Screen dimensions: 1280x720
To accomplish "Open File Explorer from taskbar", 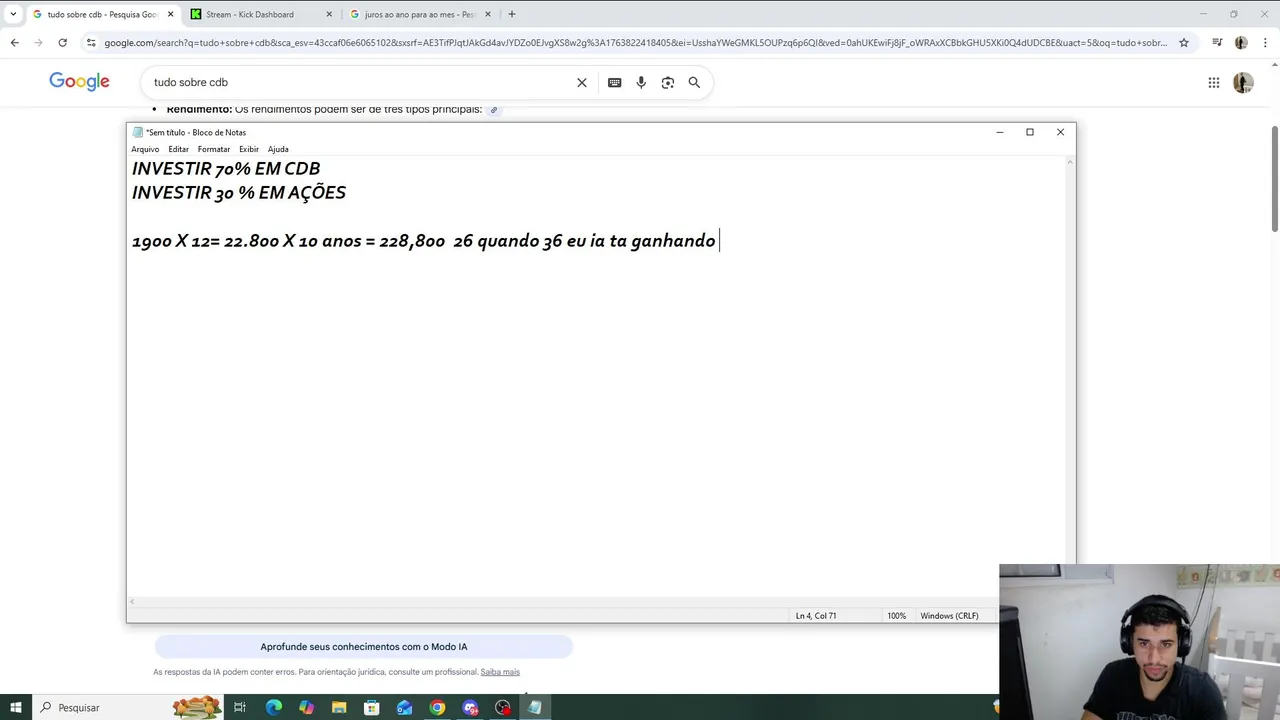I will tap(339, 707).
